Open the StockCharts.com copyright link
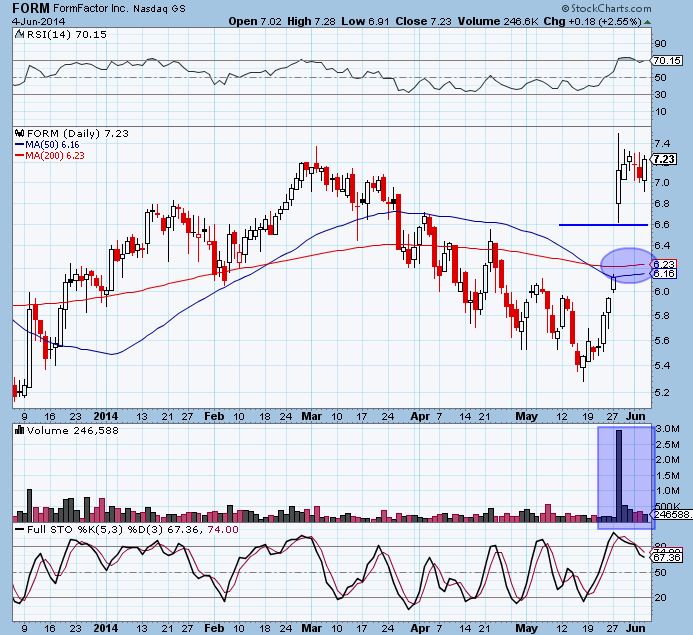Image resolution: width=693 pixels, height=635 pixels. [x=606, y=8]
